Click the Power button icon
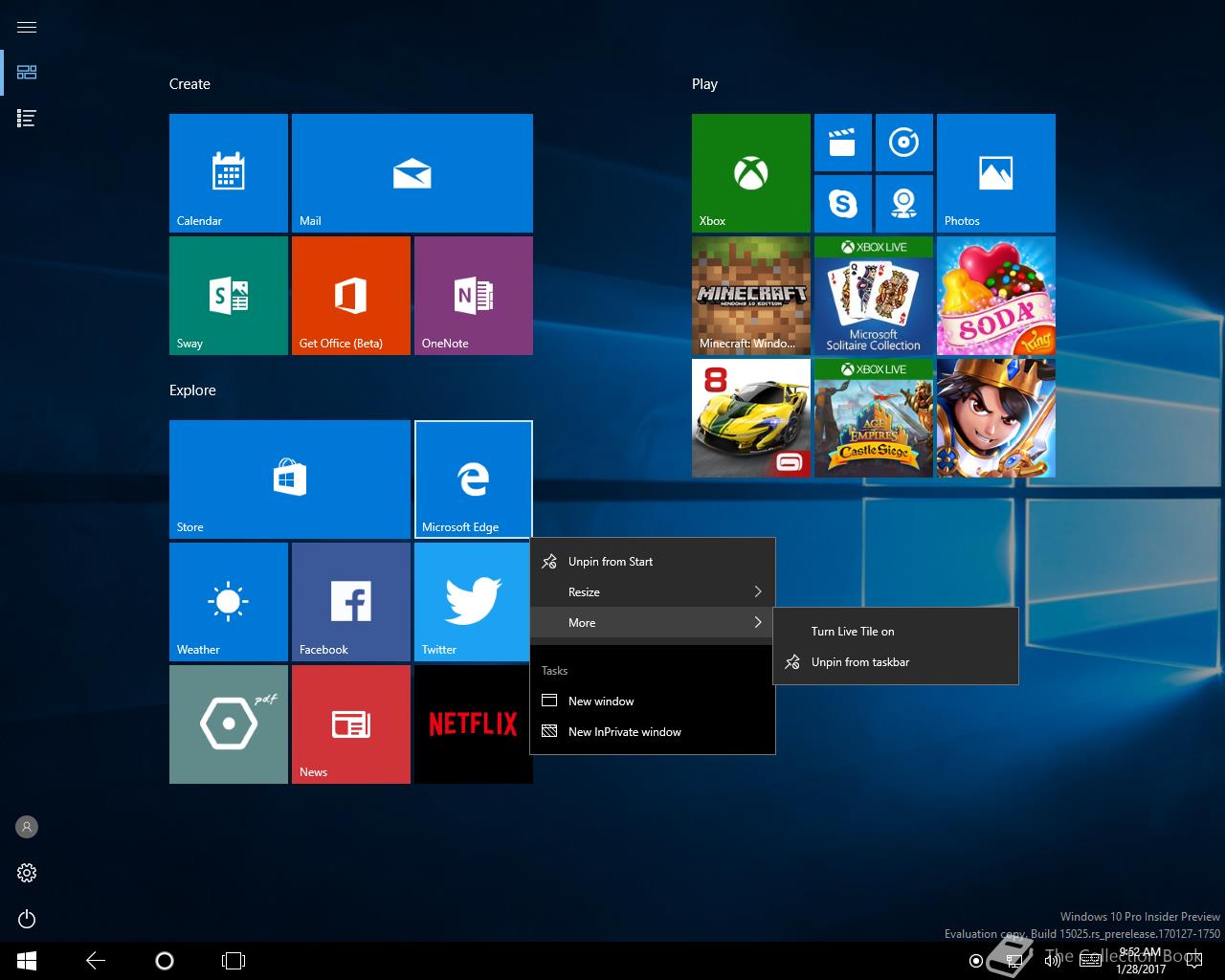1225x980 pixels. coord(27,919)
